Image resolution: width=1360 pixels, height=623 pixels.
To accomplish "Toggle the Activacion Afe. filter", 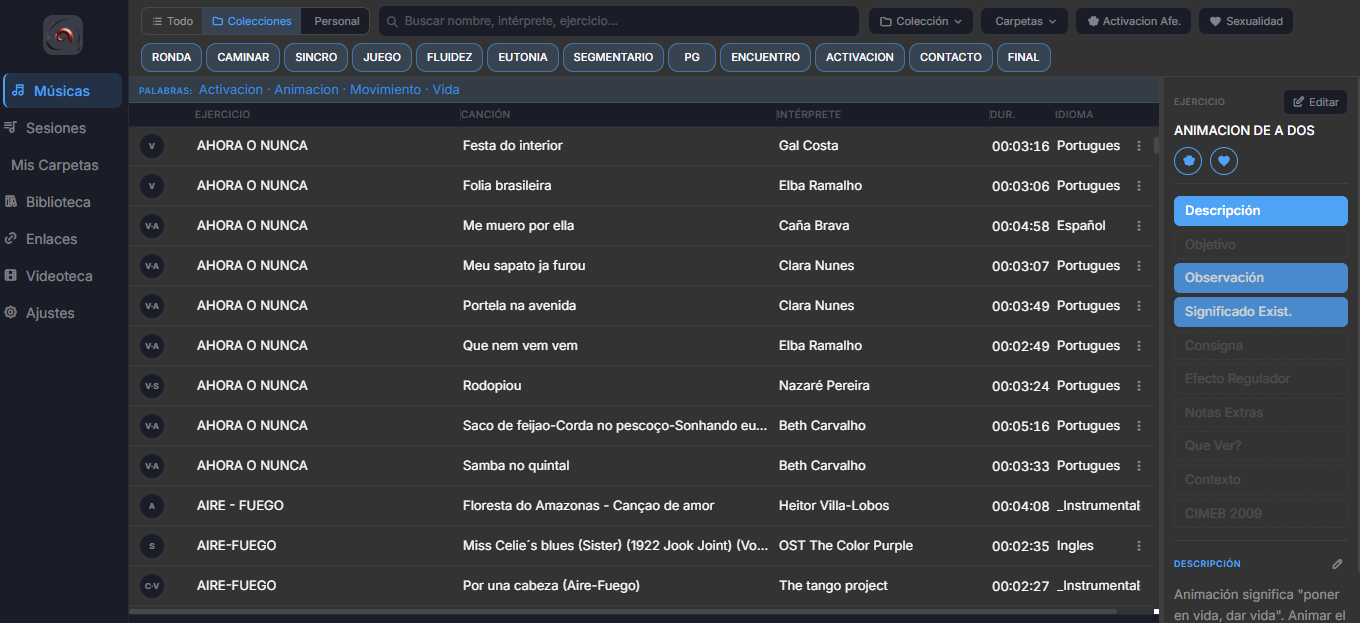I will coord(1135,21).
